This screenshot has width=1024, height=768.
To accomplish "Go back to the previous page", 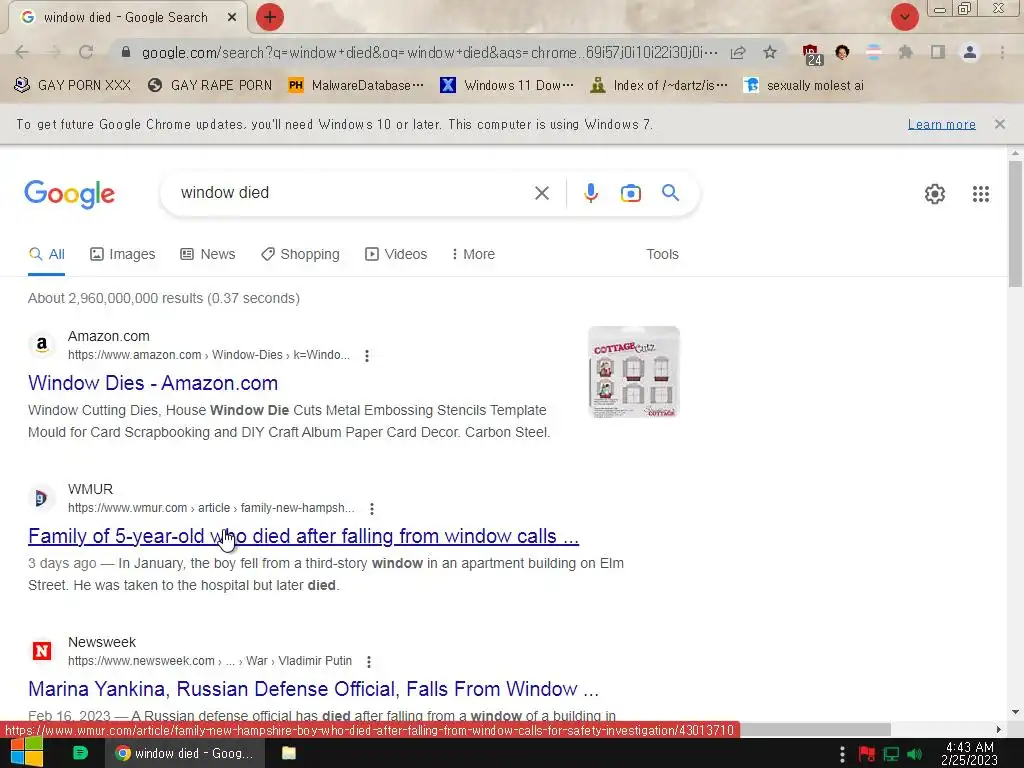I will click(x=22, y=52).
